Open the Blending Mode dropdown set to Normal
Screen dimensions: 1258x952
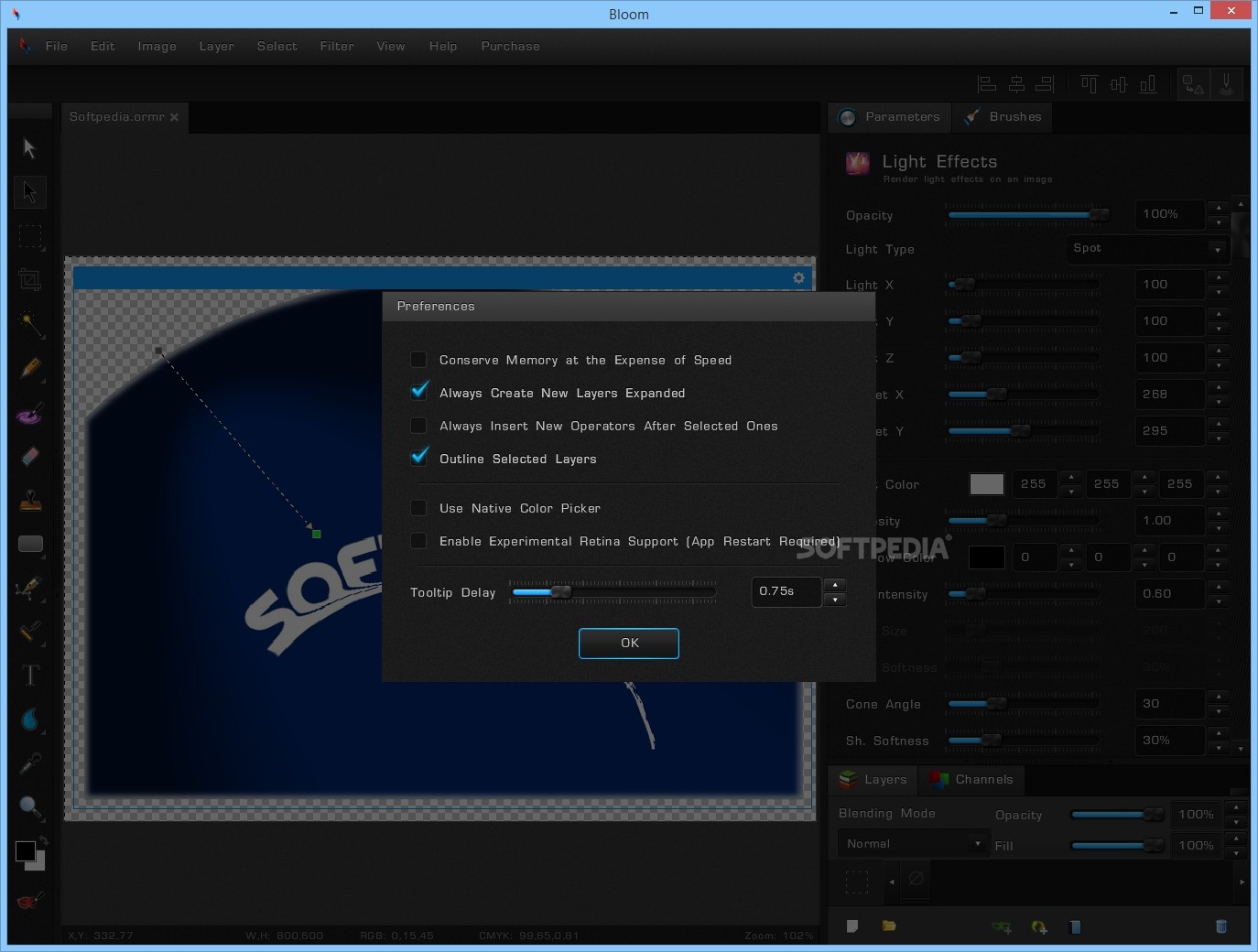click(914, 844)
